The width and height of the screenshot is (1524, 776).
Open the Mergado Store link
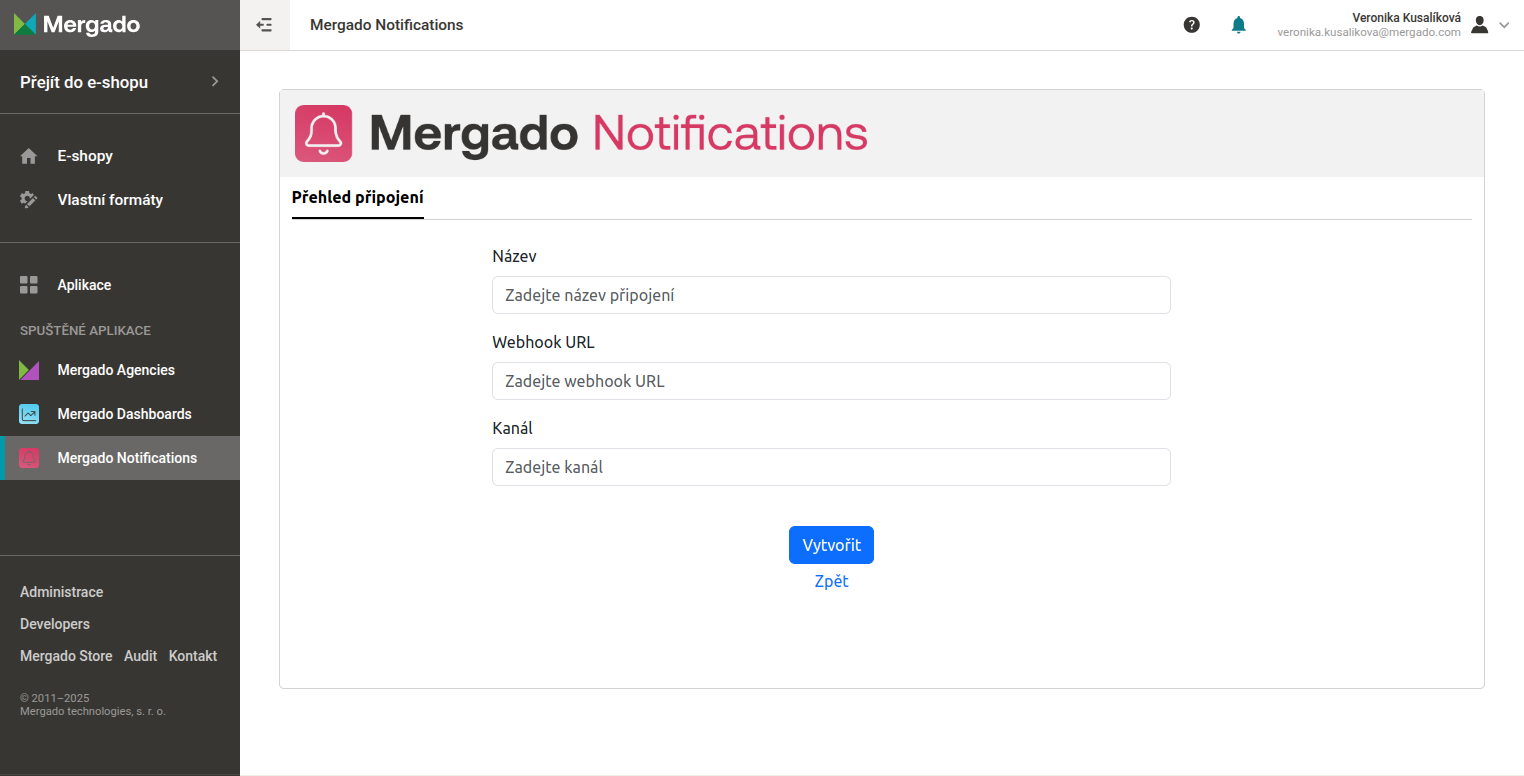click(x=66, y=656)
